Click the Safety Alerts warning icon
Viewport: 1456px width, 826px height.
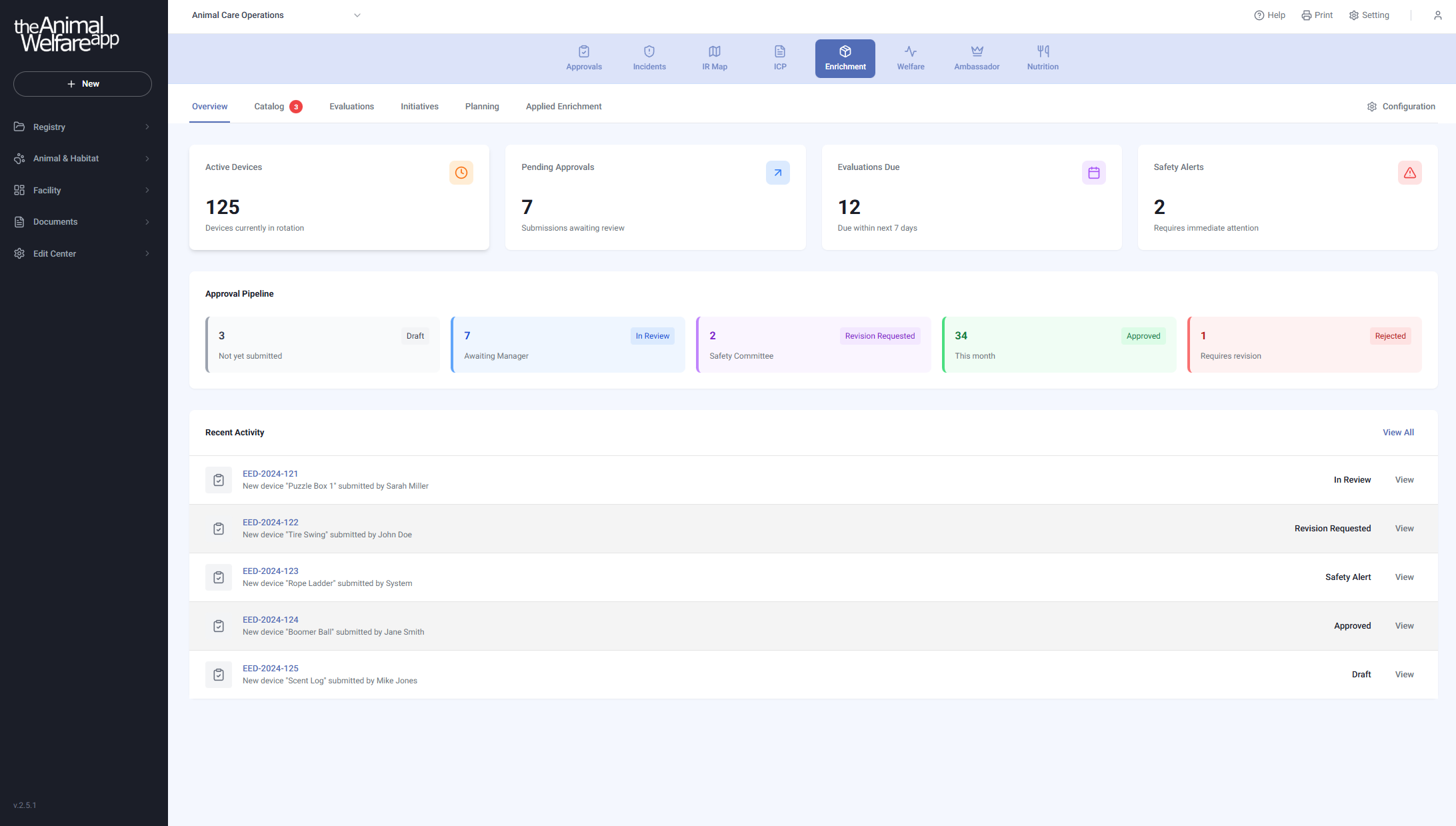(x=1409, y=173)
